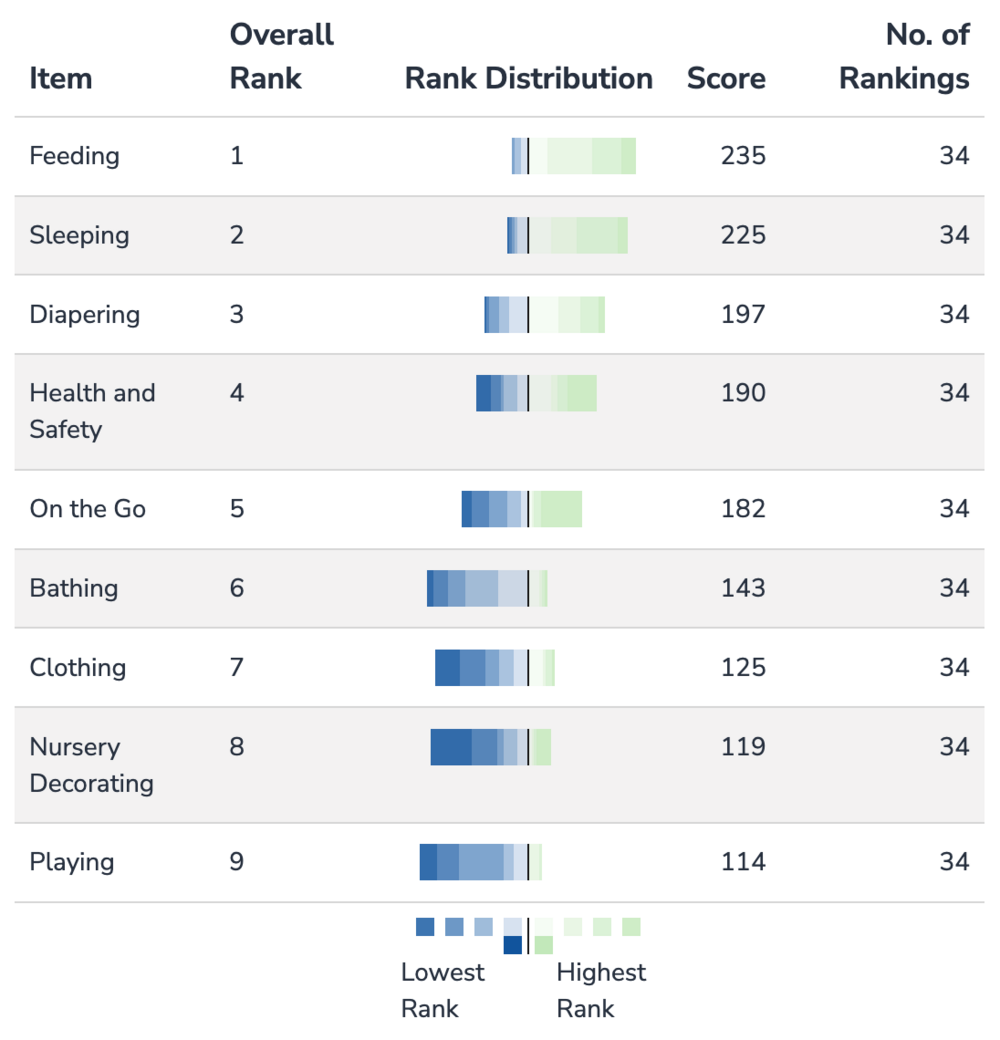Click the Lowest Rank legend label
Viewport: 1000px width, 1040px height.
442,990
